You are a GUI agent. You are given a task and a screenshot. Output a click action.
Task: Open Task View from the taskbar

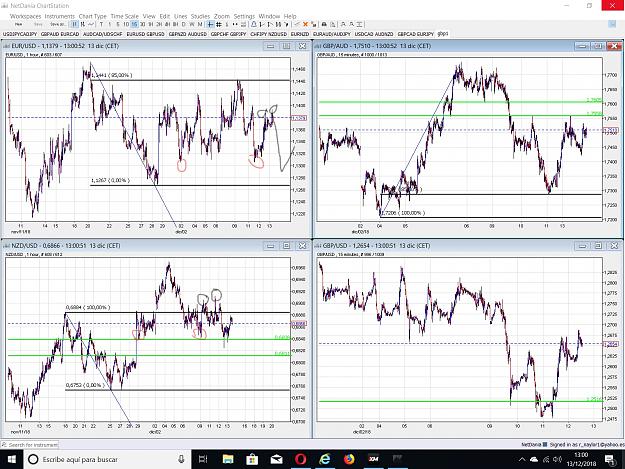203,459
